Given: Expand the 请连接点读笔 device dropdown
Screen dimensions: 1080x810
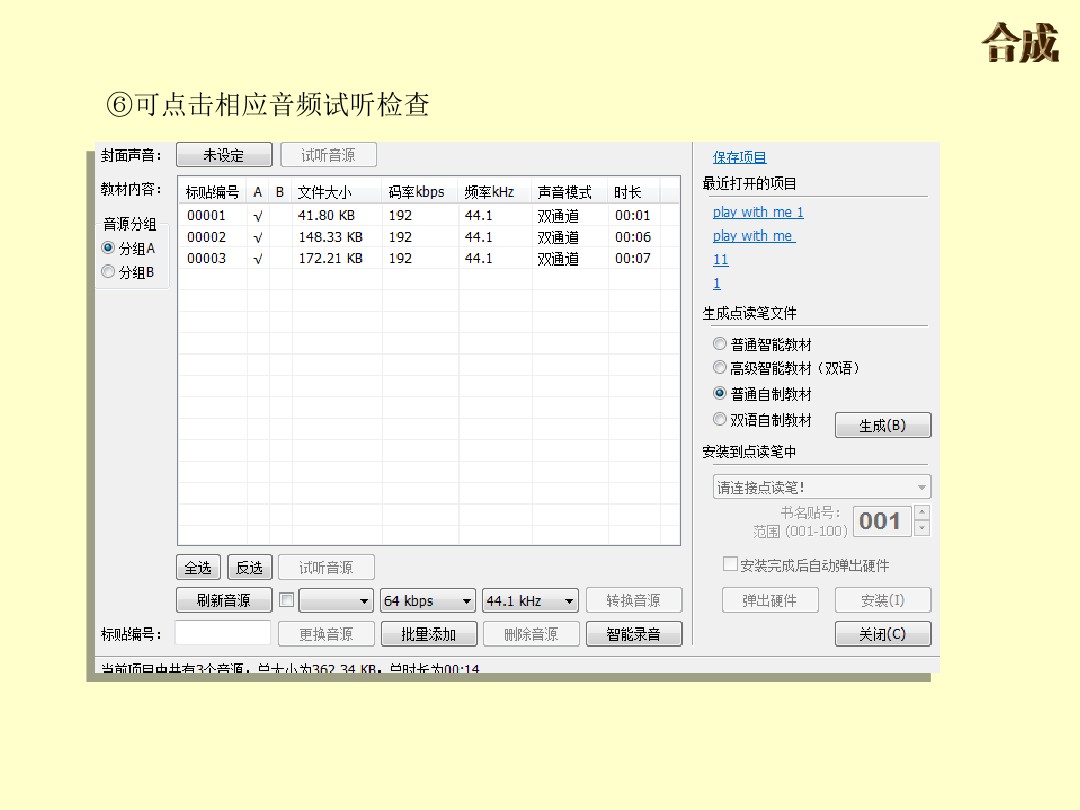Looking at the screenshot, I should click(x=822, y=487).
